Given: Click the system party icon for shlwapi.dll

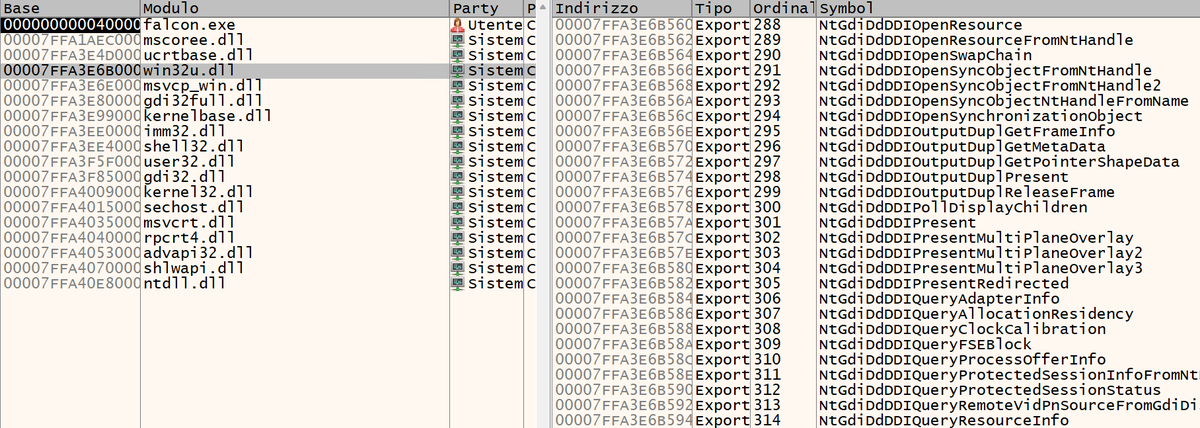Looking at the screenshot, I should click(460, 268).
